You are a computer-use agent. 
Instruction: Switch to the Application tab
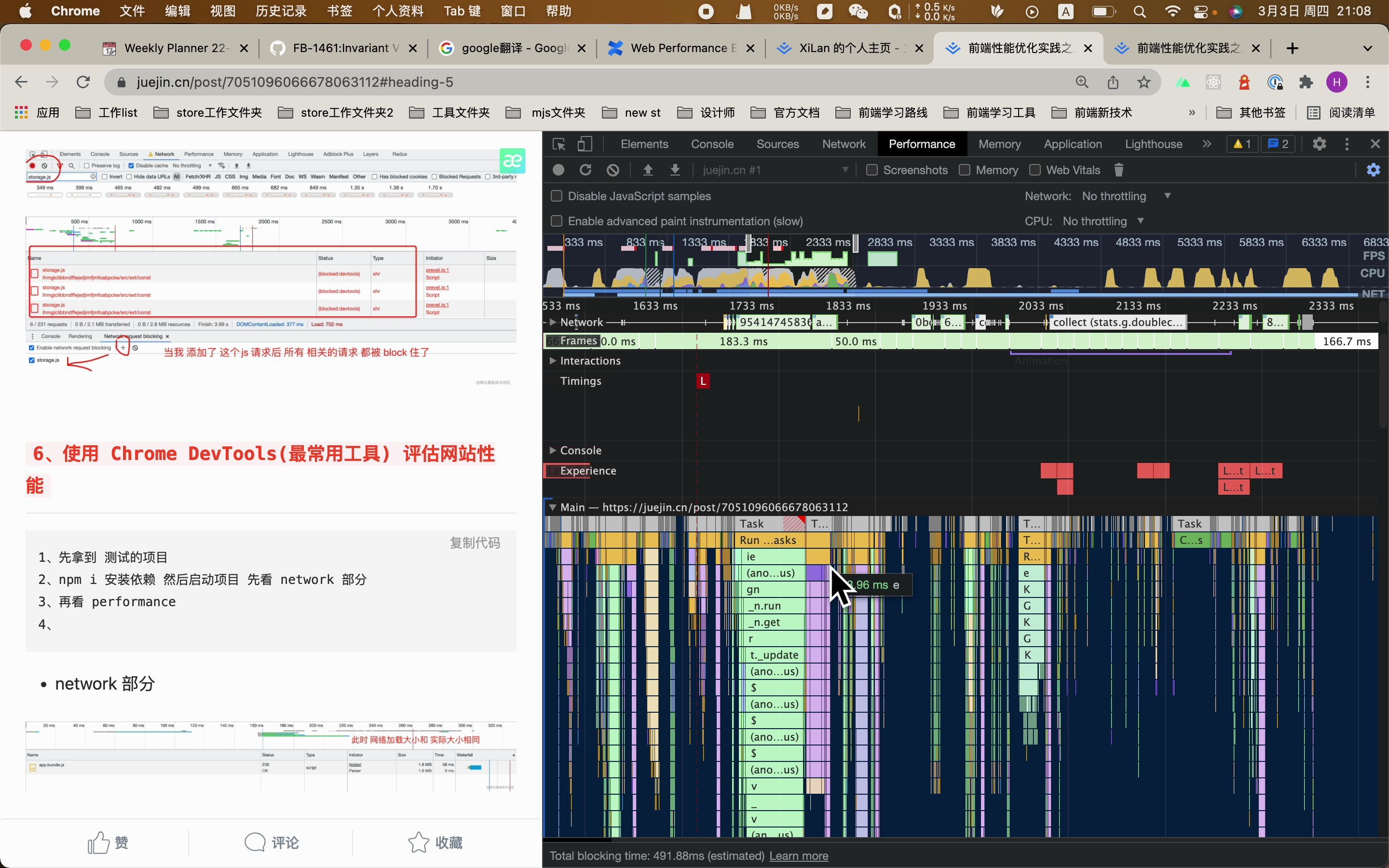pos(1073,144)
